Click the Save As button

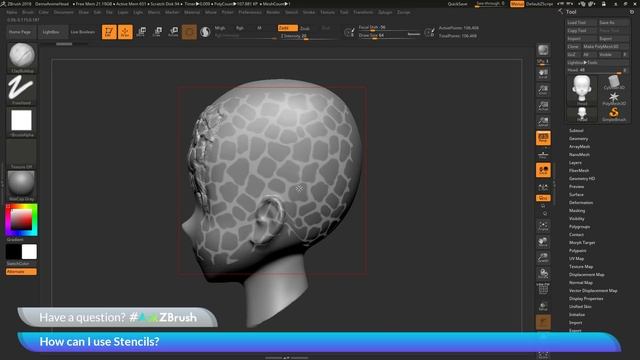pyautogui.click(x=613, y=22)
